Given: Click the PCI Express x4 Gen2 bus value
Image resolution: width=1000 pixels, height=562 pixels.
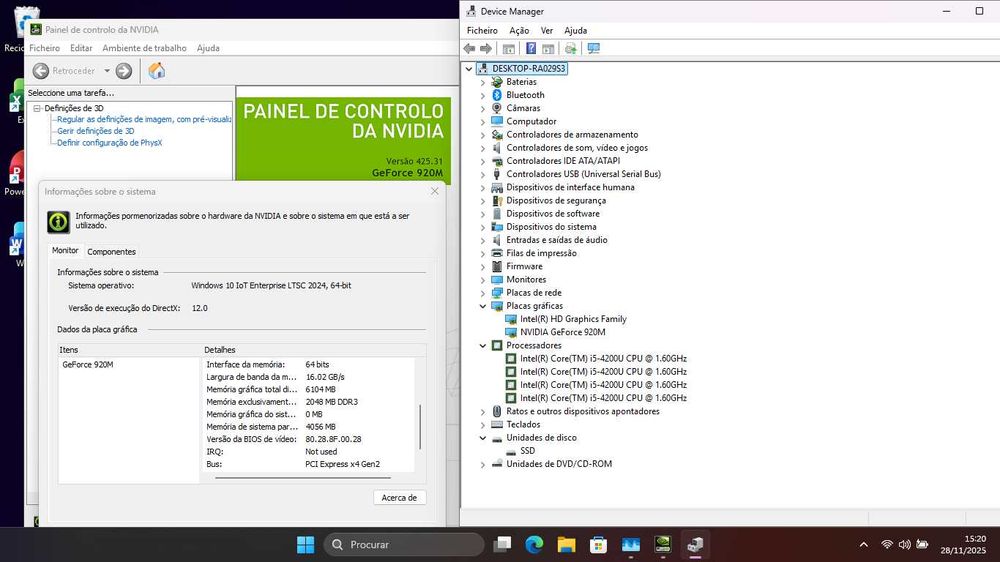Looking at the screenshot, I should 342,464.
